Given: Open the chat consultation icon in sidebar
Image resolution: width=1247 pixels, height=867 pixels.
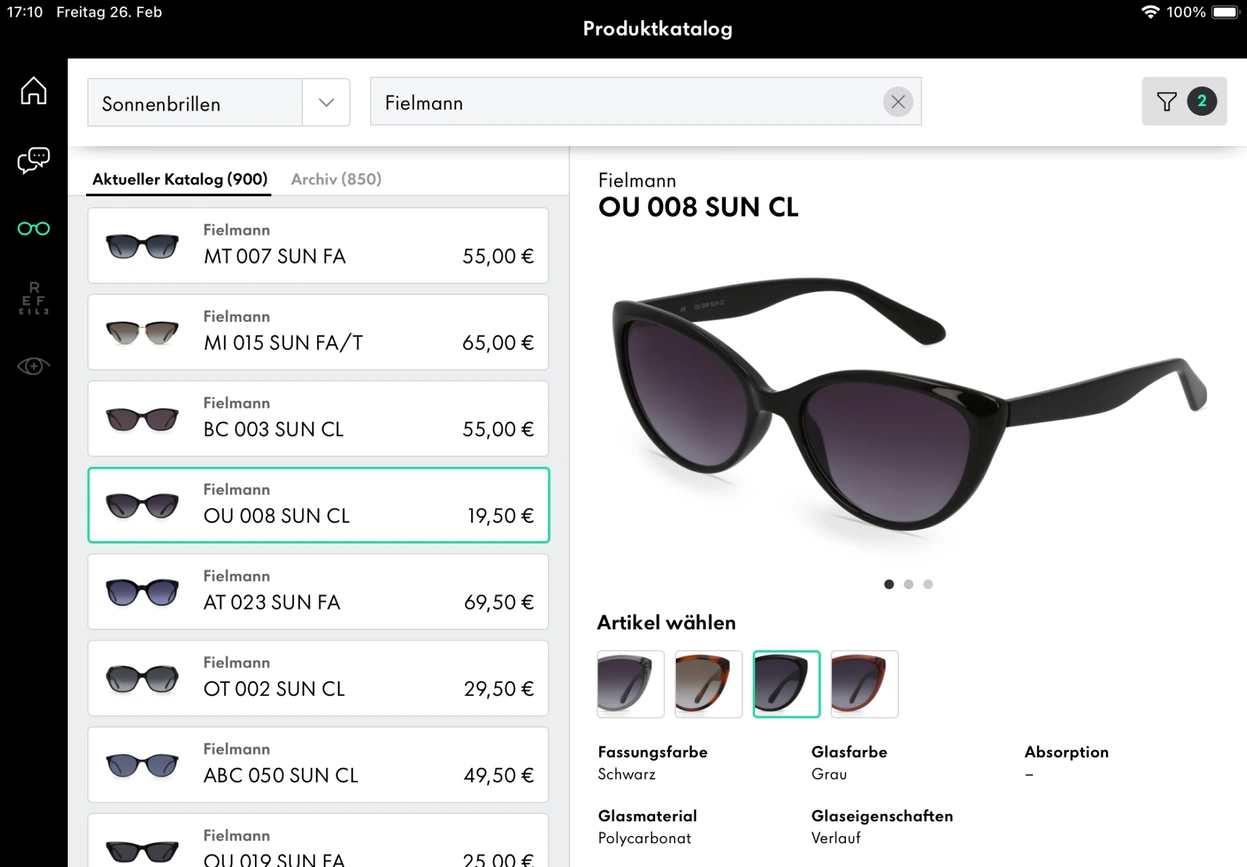Looking at the screenshot, I should [x=34, y=160].
